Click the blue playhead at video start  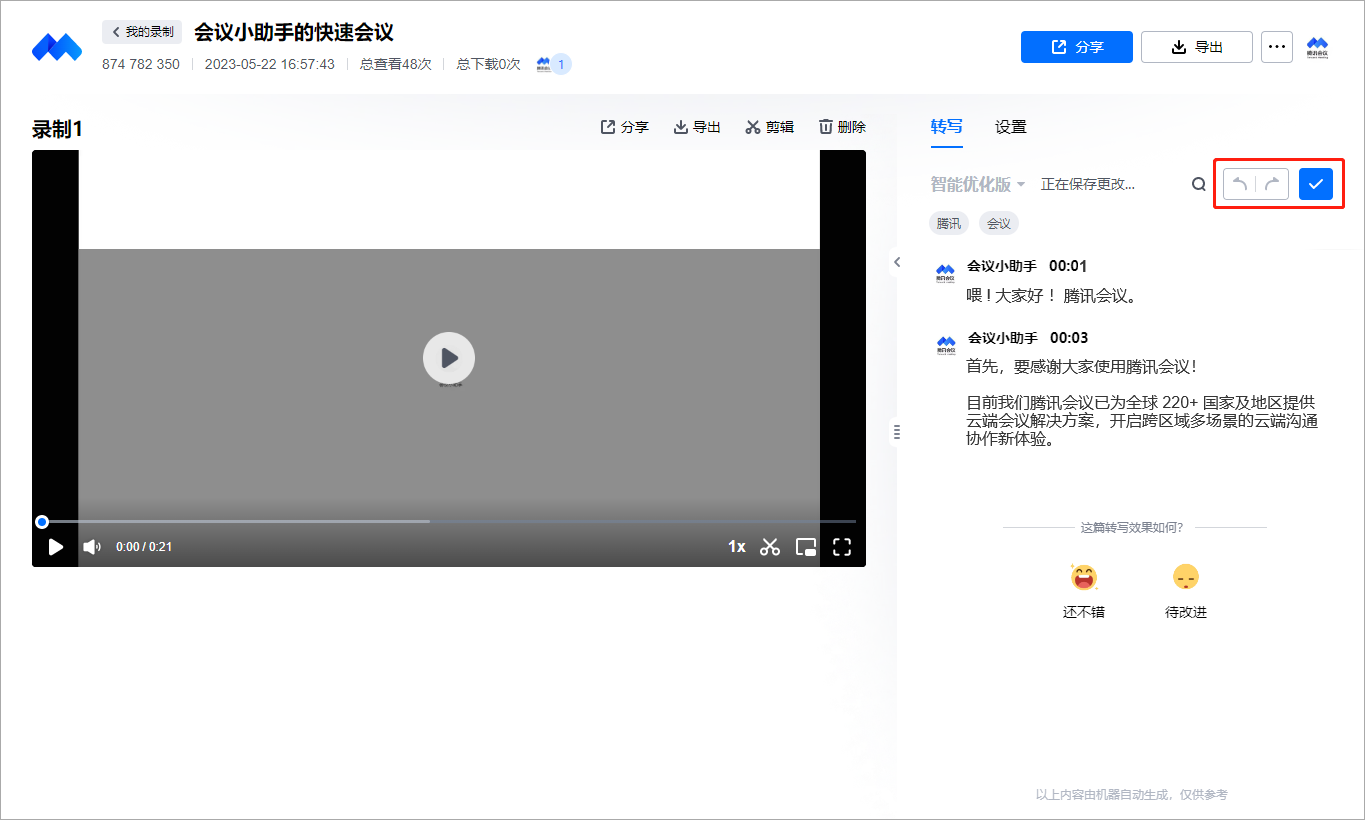point(42,521)
